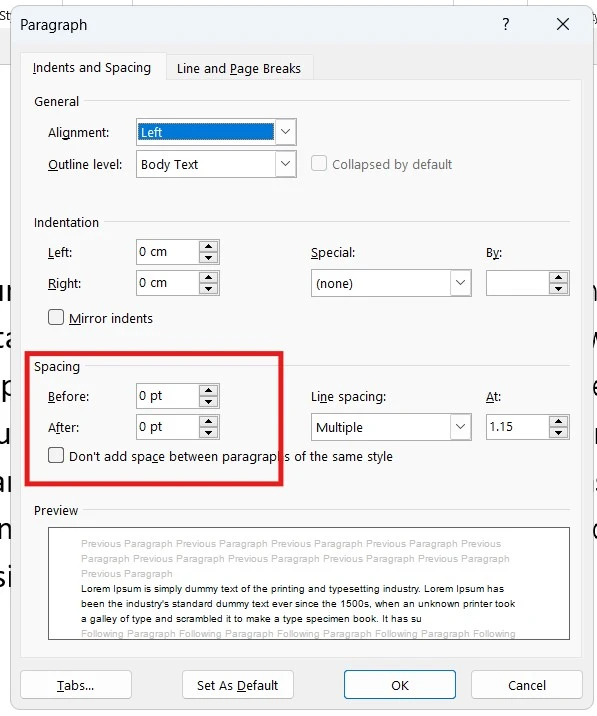Increase the At value with up arrow

(559, 421)
